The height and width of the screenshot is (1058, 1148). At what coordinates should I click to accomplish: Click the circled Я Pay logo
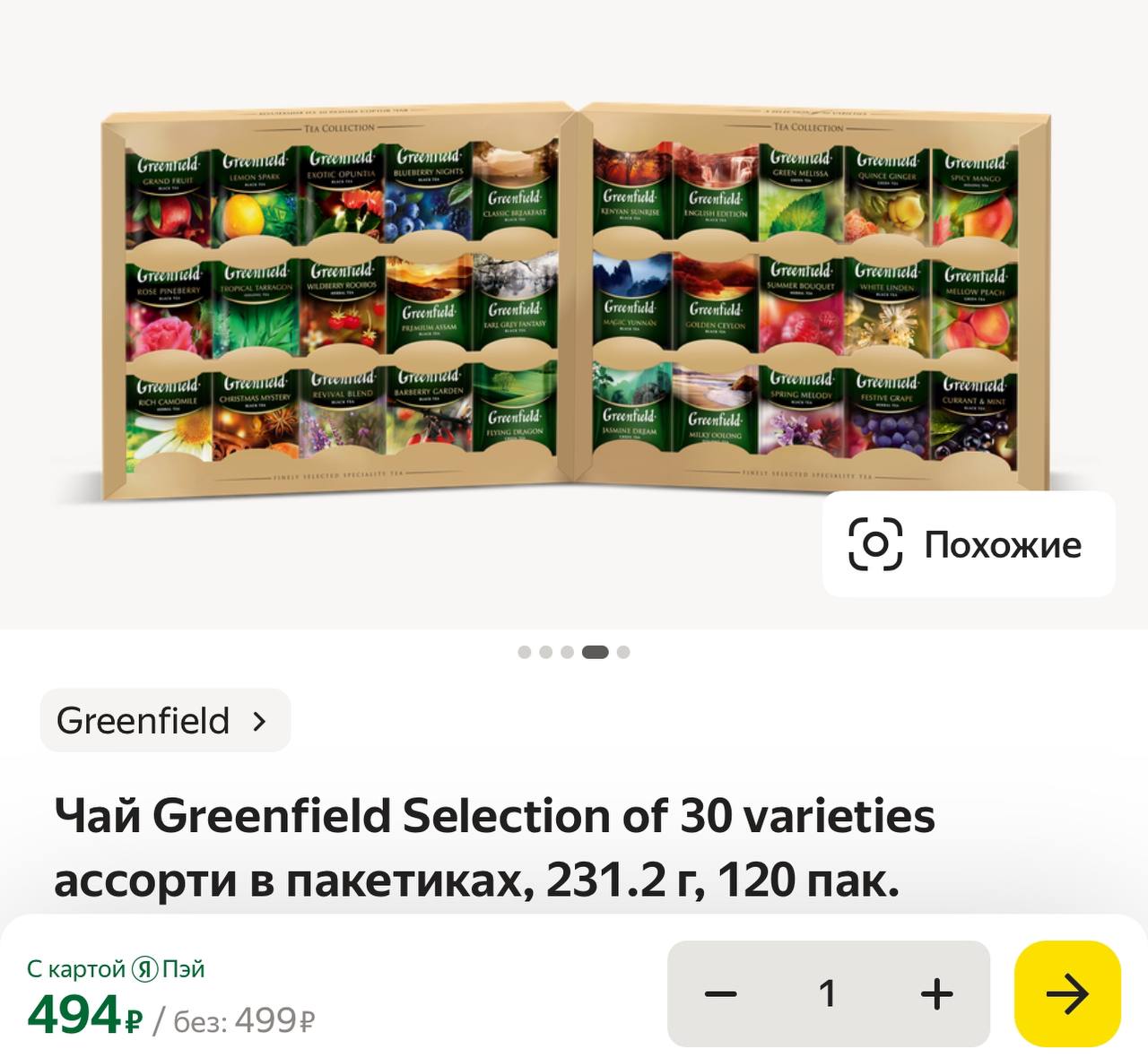click(144, 969)
